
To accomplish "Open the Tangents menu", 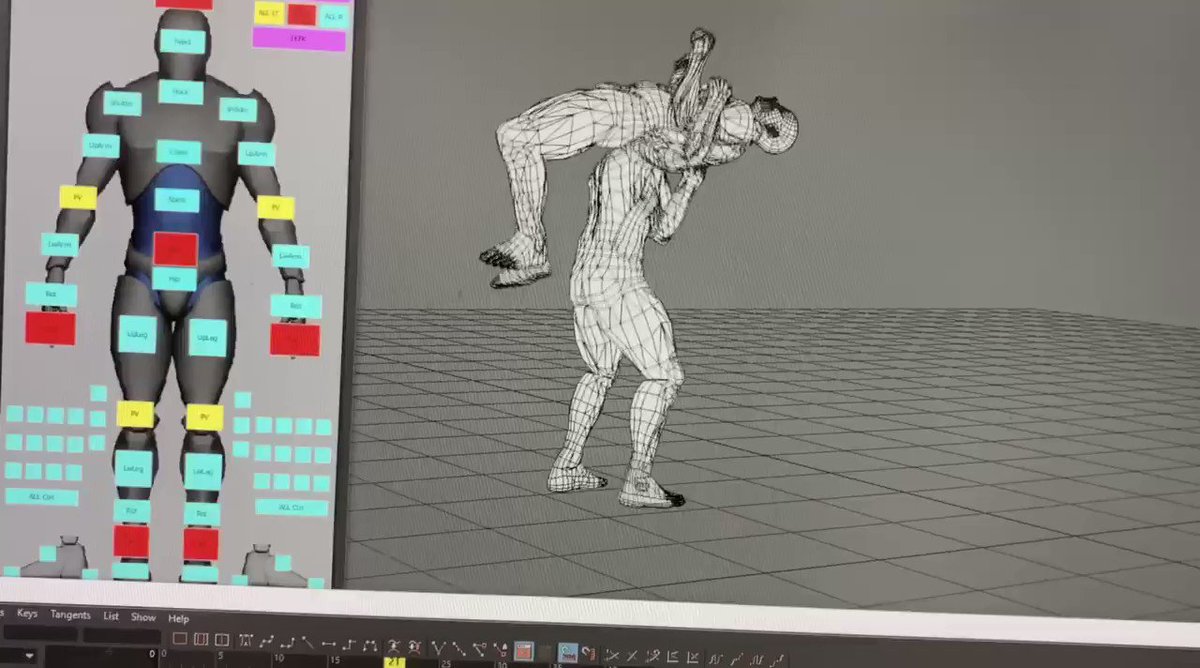I will (70, 615).
